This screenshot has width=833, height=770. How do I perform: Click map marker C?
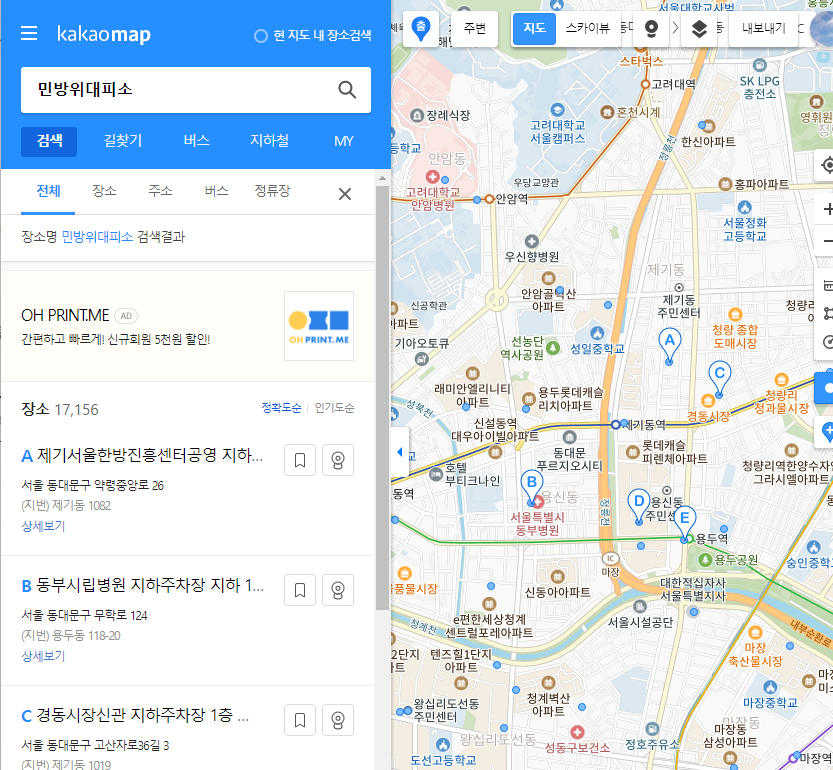tap(719, 378)
